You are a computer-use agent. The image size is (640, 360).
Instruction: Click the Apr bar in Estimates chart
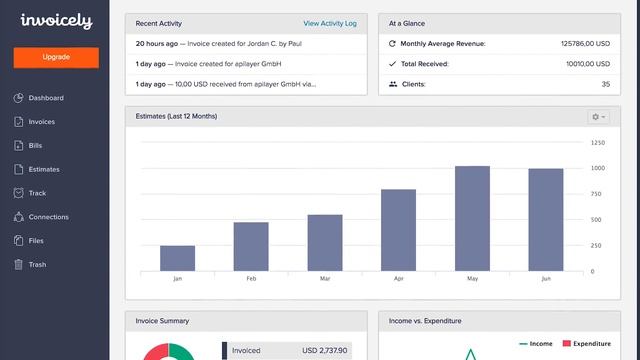tap(398, 230)
